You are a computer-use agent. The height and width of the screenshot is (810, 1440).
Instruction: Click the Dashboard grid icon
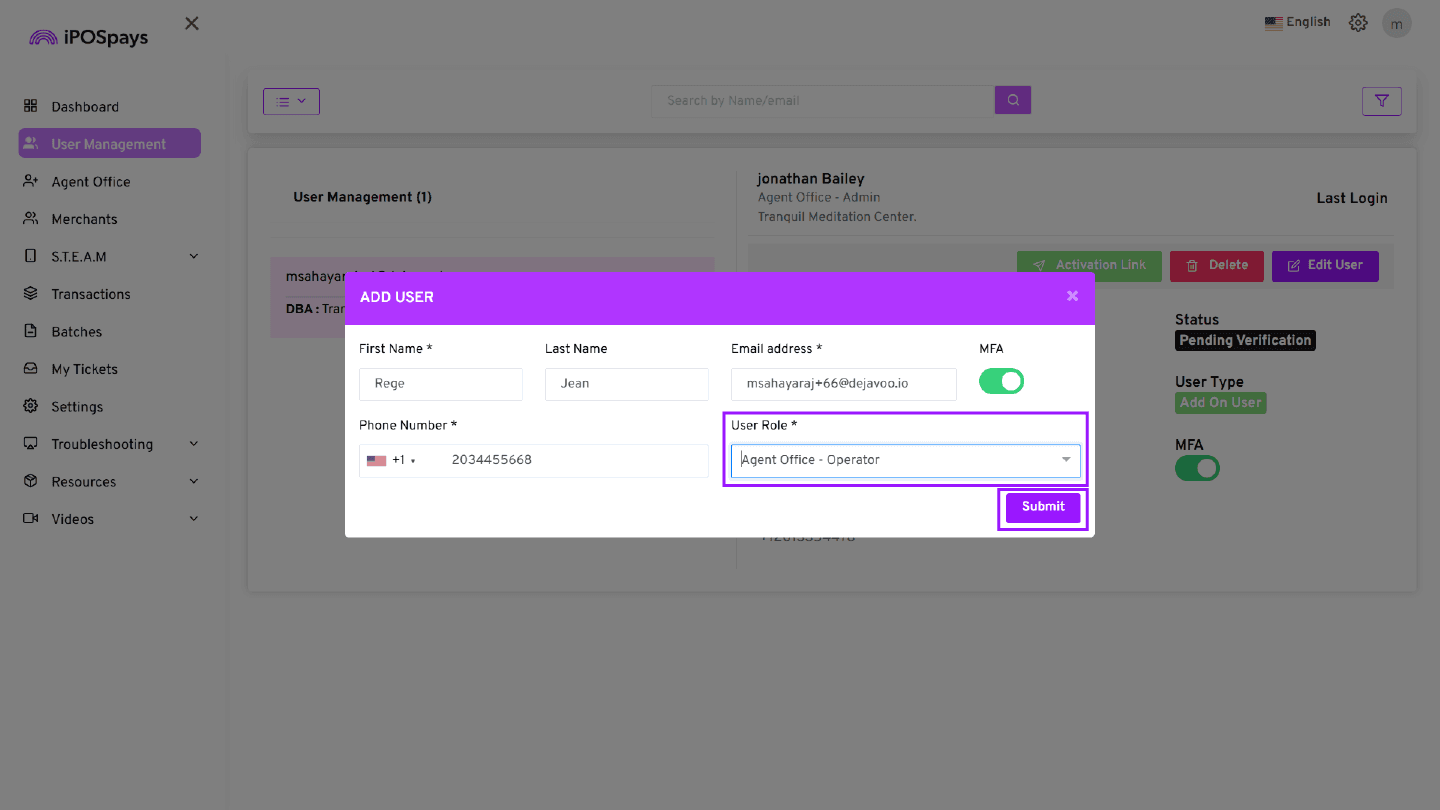tap(31, 106)
